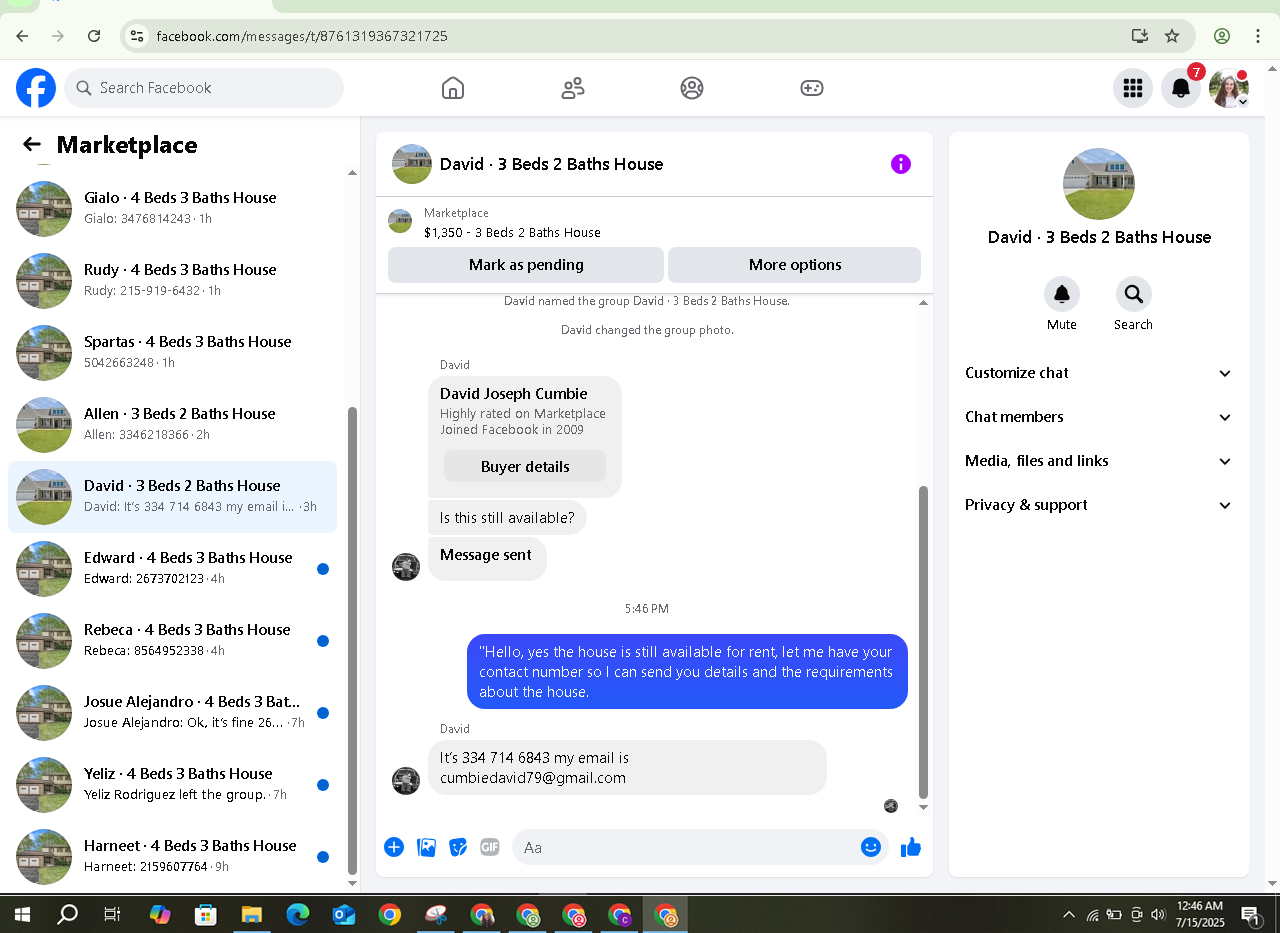Screen dimensions: 1280x933
Task: View site information icon in address bar
Action: point(138,36)
